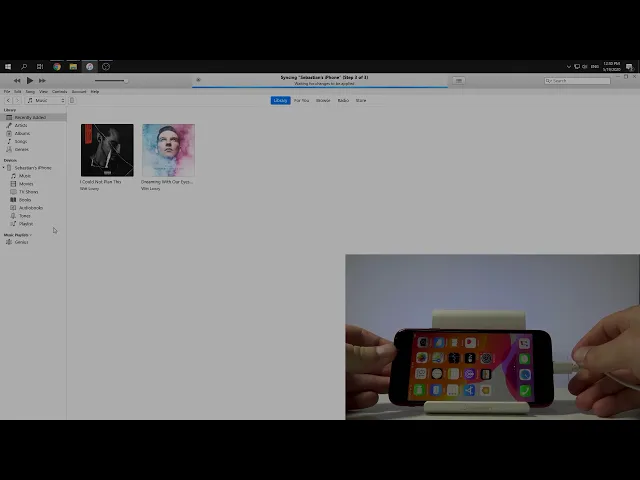Screen dimensions: 640x480
Task: Open the Controls menu
Action: [59, 91]
